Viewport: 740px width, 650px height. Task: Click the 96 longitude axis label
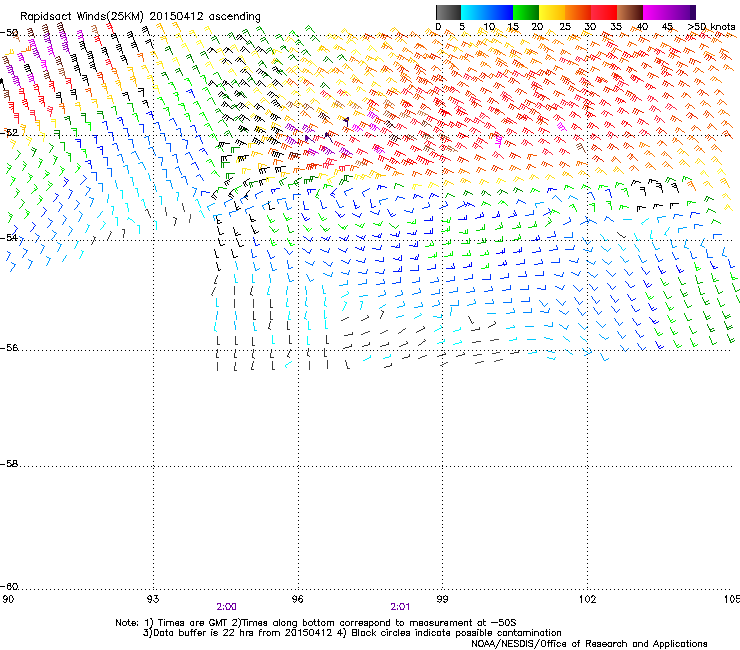point(298,599)
